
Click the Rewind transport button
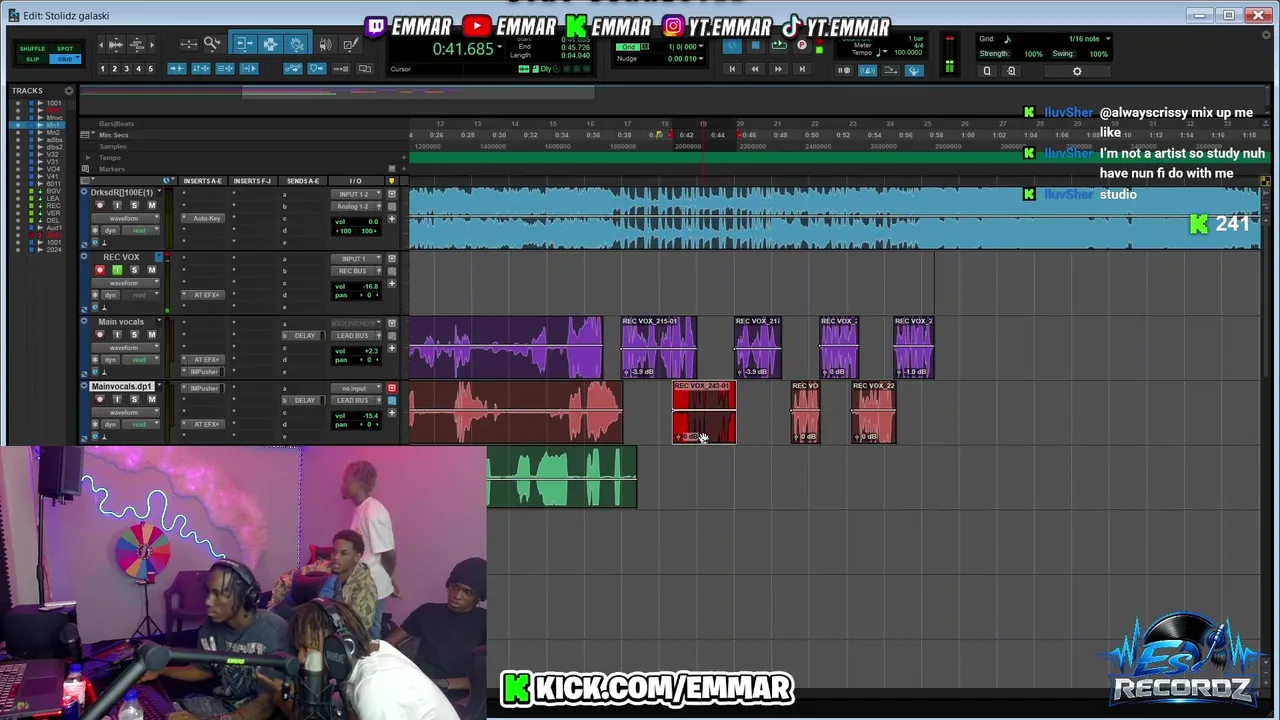click(x=755, y=69)
